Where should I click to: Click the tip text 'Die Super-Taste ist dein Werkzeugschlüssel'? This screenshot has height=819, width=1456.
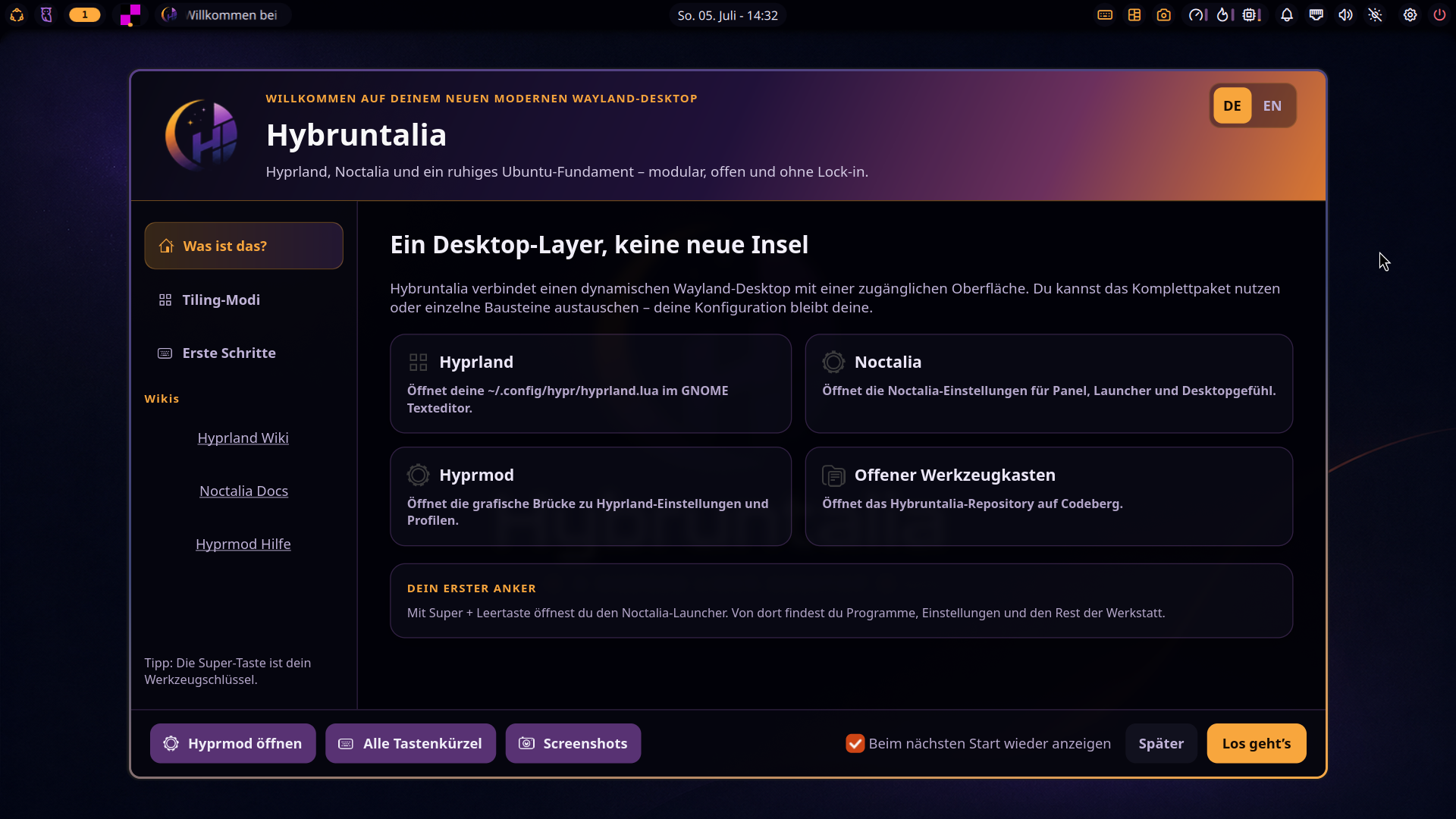click(x=227, y=671)
